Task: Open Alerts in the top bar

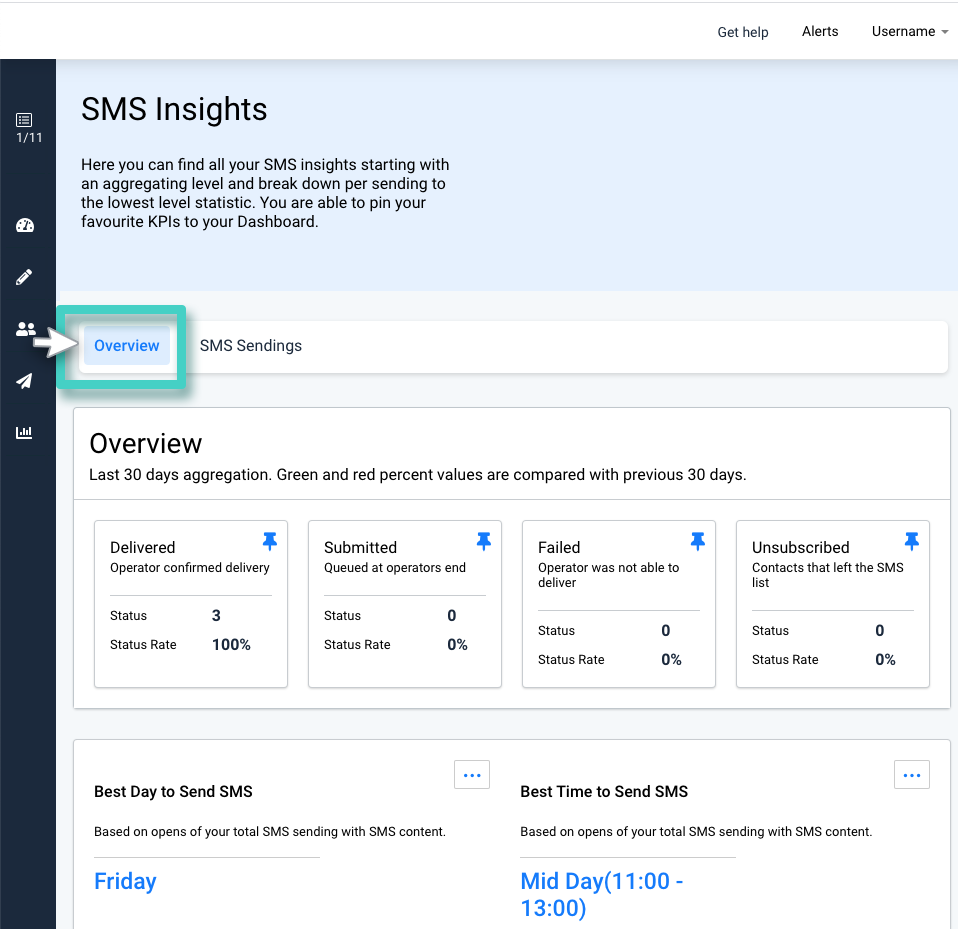Action: pyautogui.click(x=820, y=31)
